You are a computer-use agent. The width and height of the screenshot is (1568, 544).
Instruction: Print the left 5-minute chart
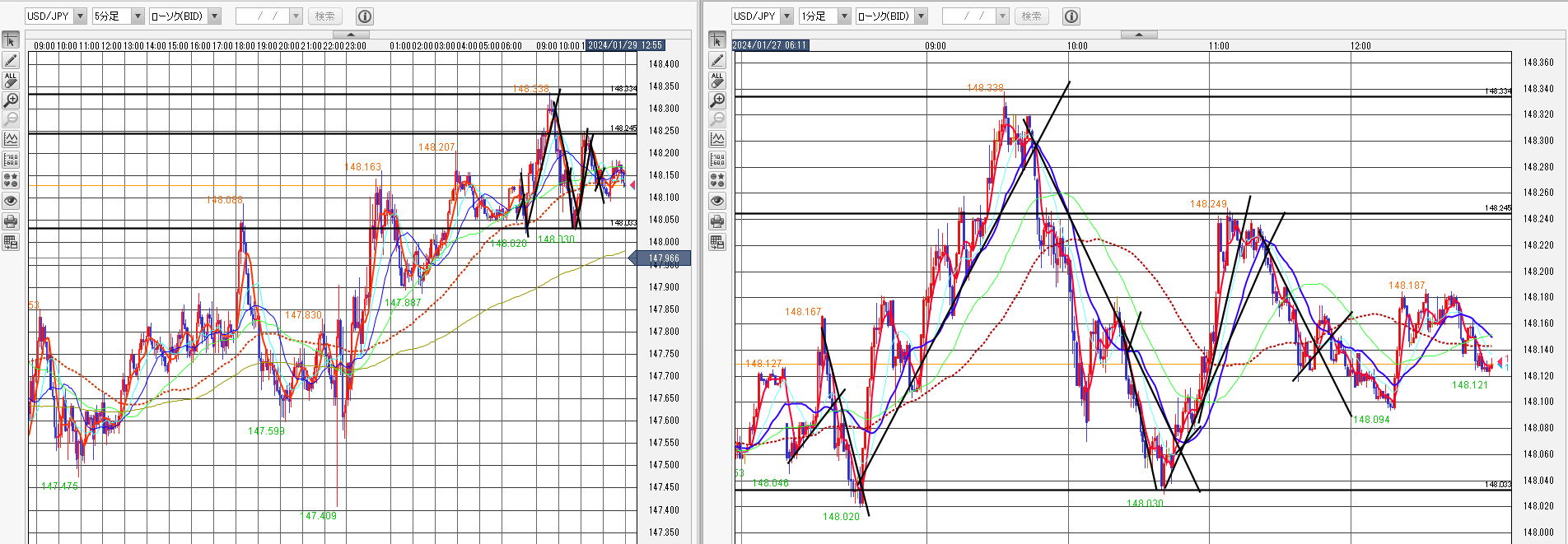pos(11,221)
